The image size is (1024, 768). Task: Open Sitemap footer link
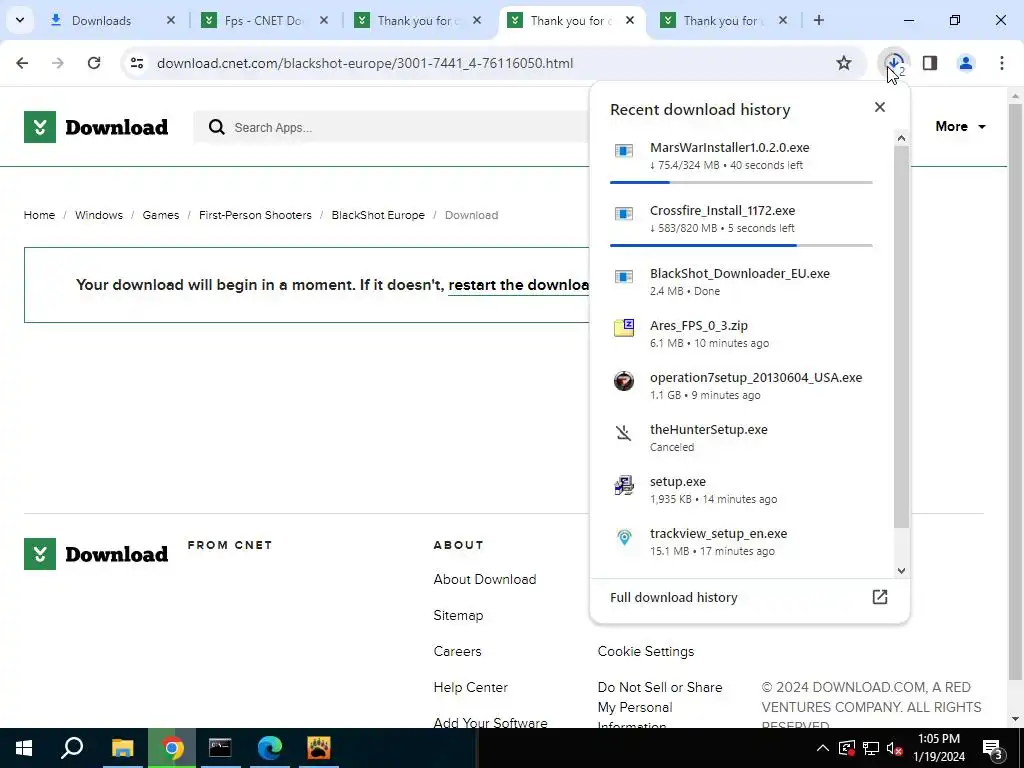pyautogui.click(x=458, y=615)
